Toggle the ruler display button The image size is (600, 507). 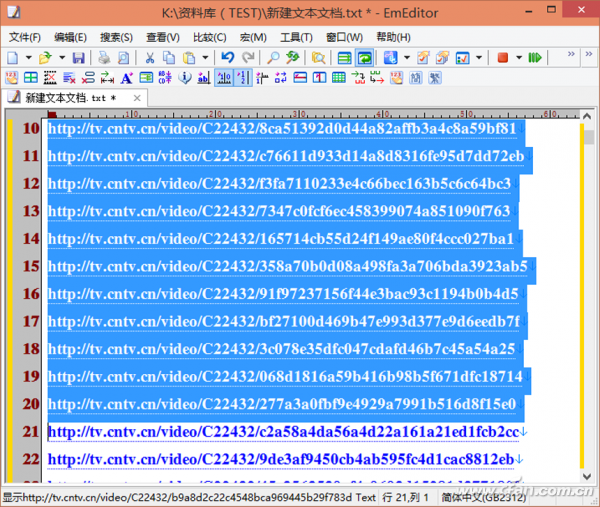click(224, 78)
